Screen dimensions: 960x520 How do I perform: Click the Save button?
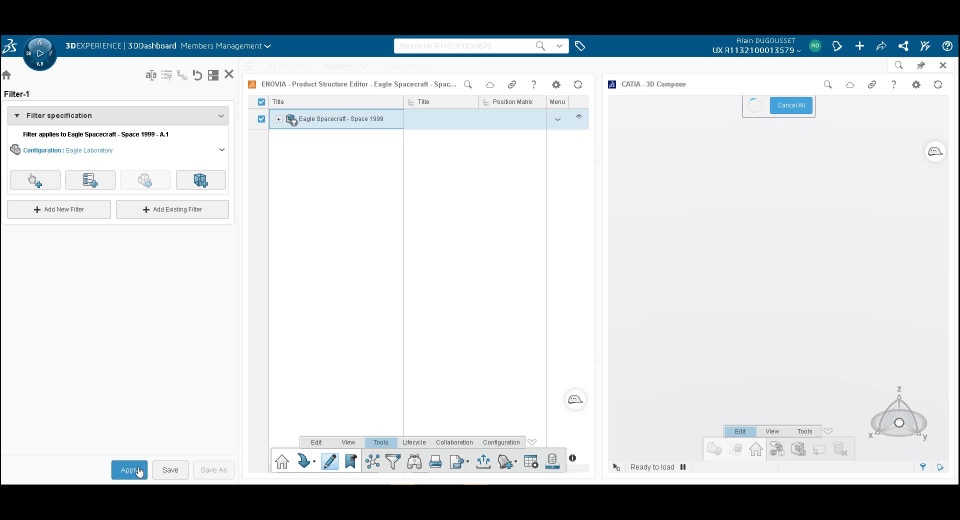point(170,470)
